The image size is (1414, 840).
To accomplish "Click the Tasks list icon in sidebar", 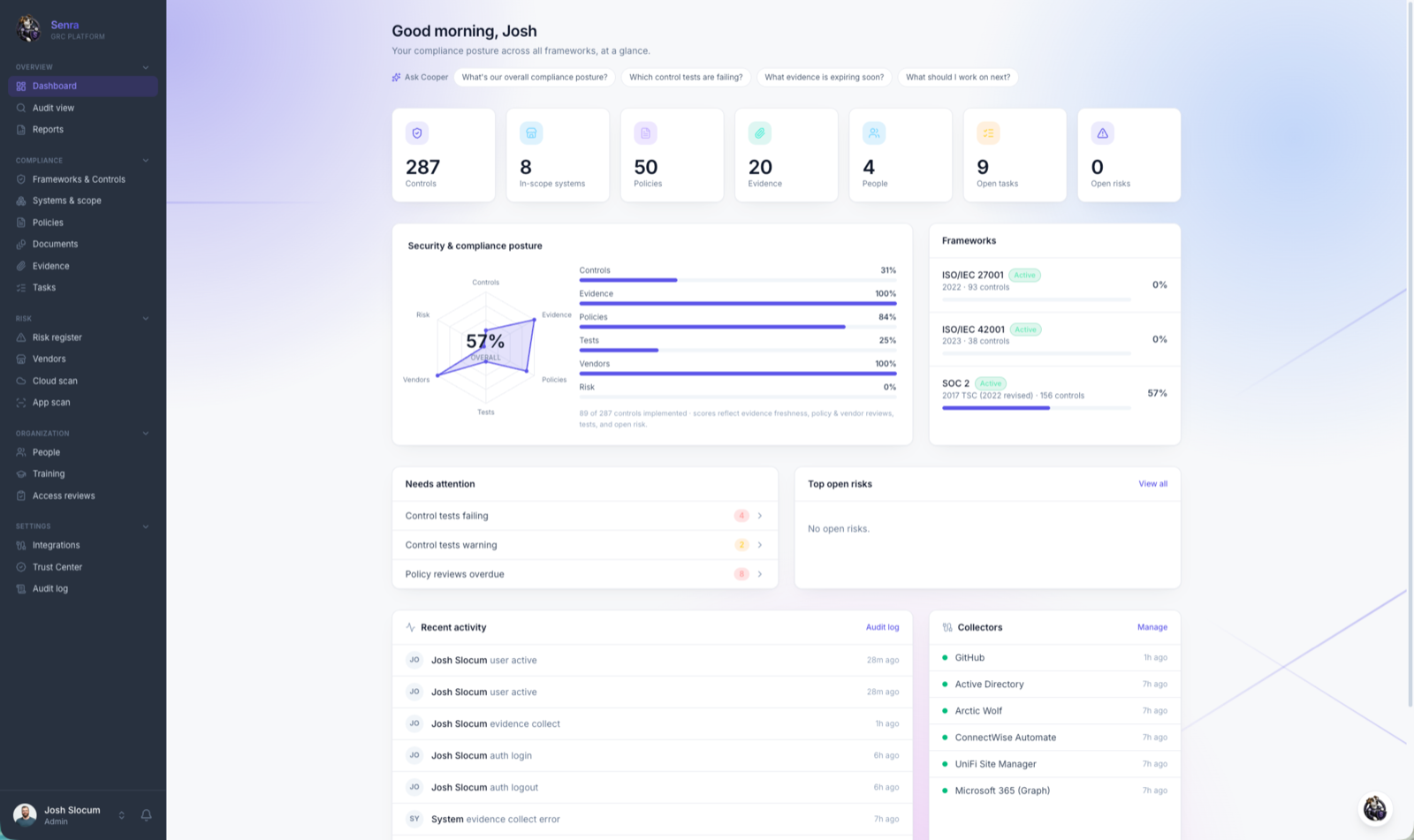I will [x=21, y=287].
